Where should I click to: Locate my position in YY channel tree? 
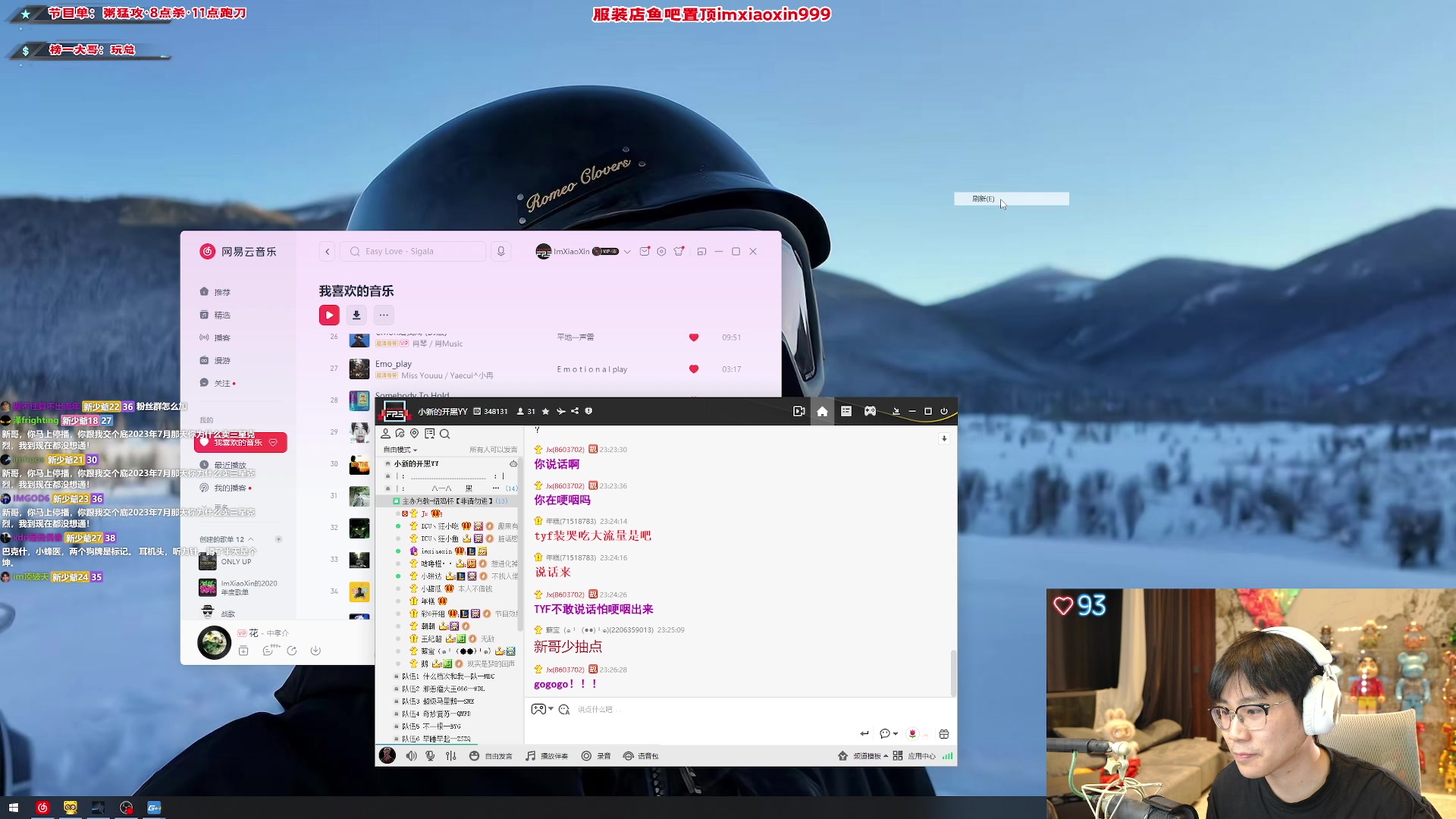414,434
